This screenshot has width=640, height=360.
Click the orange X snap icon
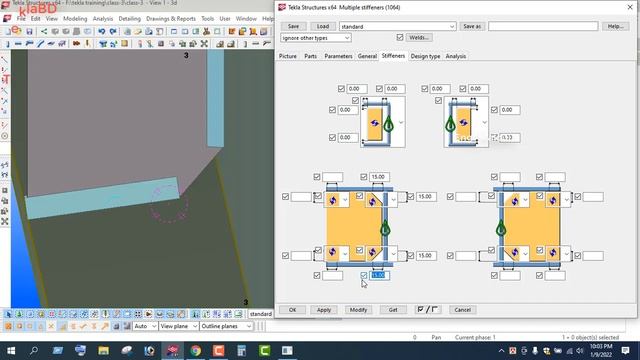[51, 326]
